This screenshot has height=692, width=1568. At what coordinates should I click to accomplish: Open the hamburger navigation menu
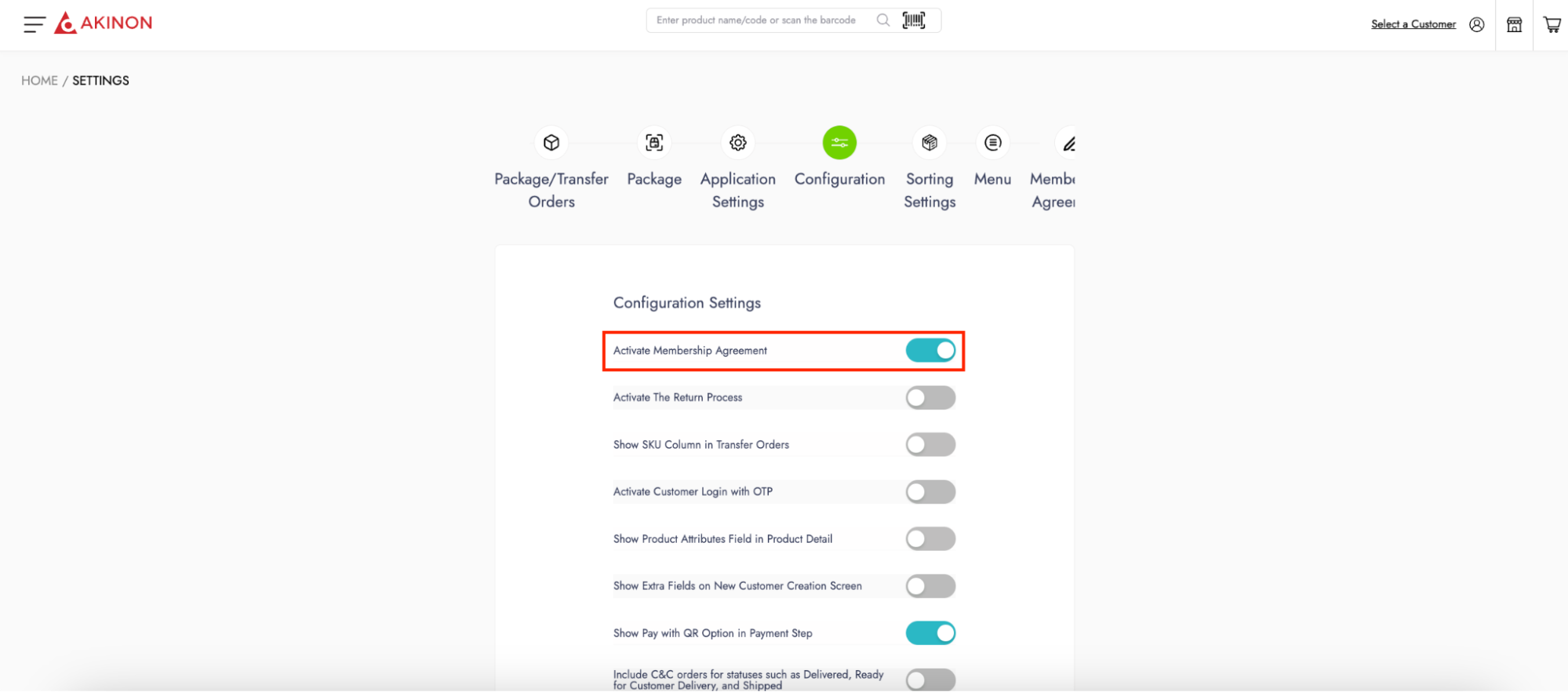[x=34, y=24]
